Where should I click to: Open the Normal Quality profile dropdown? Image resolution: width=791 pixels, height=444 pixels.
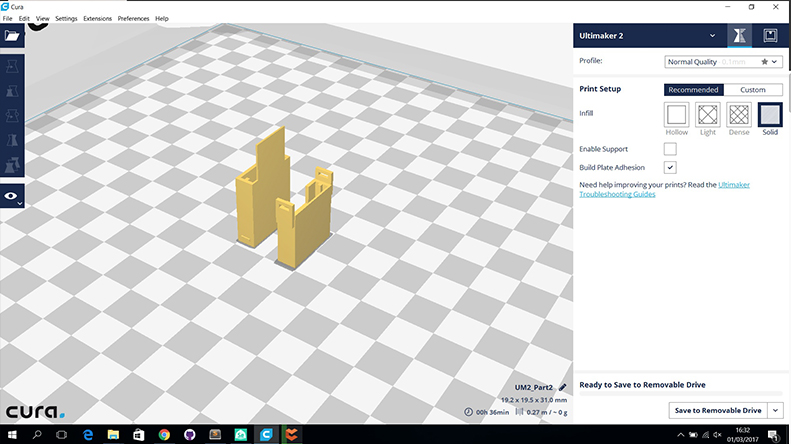click(x=723, y=62)
